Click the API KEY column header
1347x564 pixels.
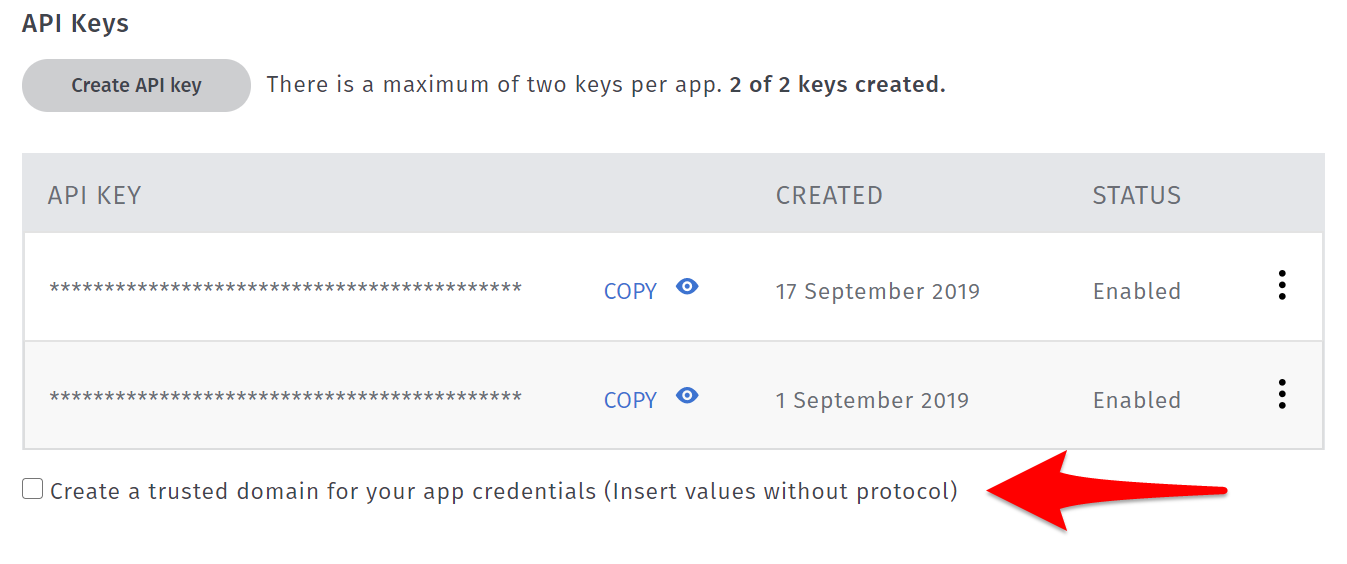[x=94, y=195]
